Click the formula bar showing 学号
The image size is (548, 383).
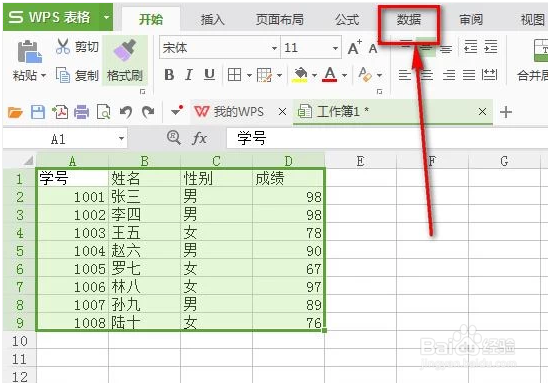[387, 138]
